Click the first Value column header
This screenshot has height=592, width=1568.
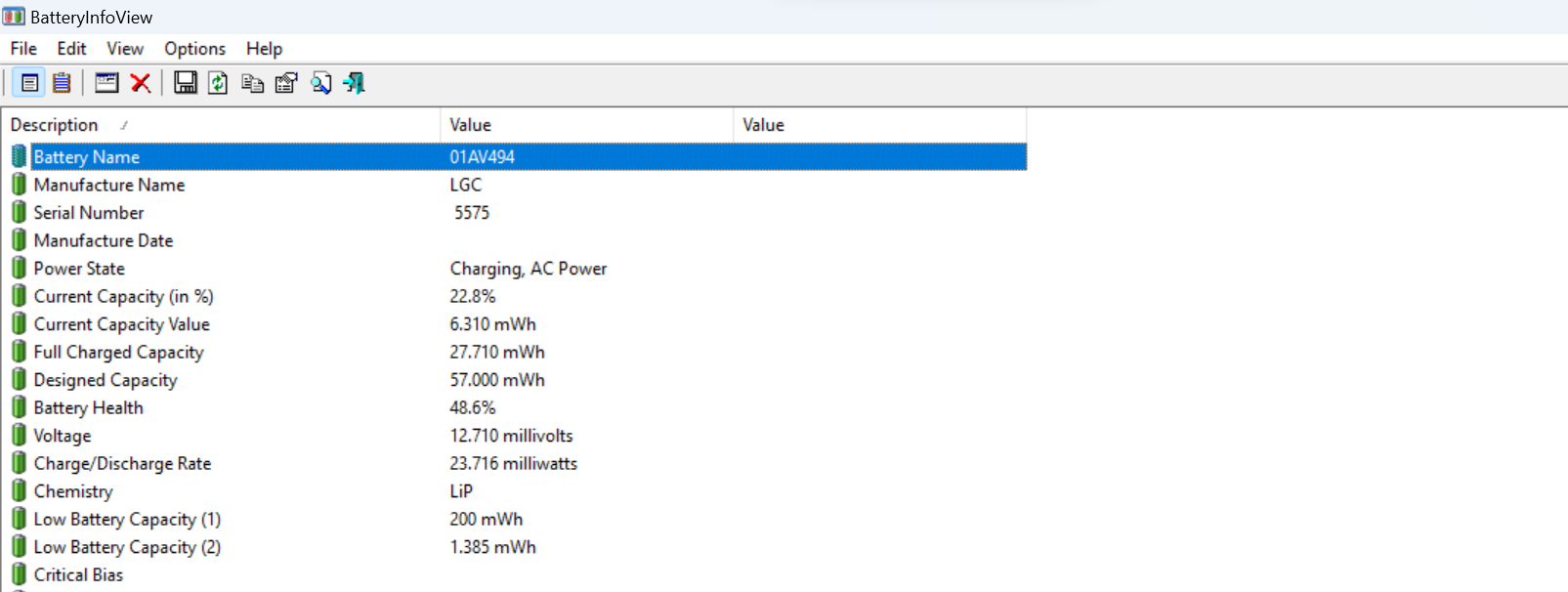point(587,125)
